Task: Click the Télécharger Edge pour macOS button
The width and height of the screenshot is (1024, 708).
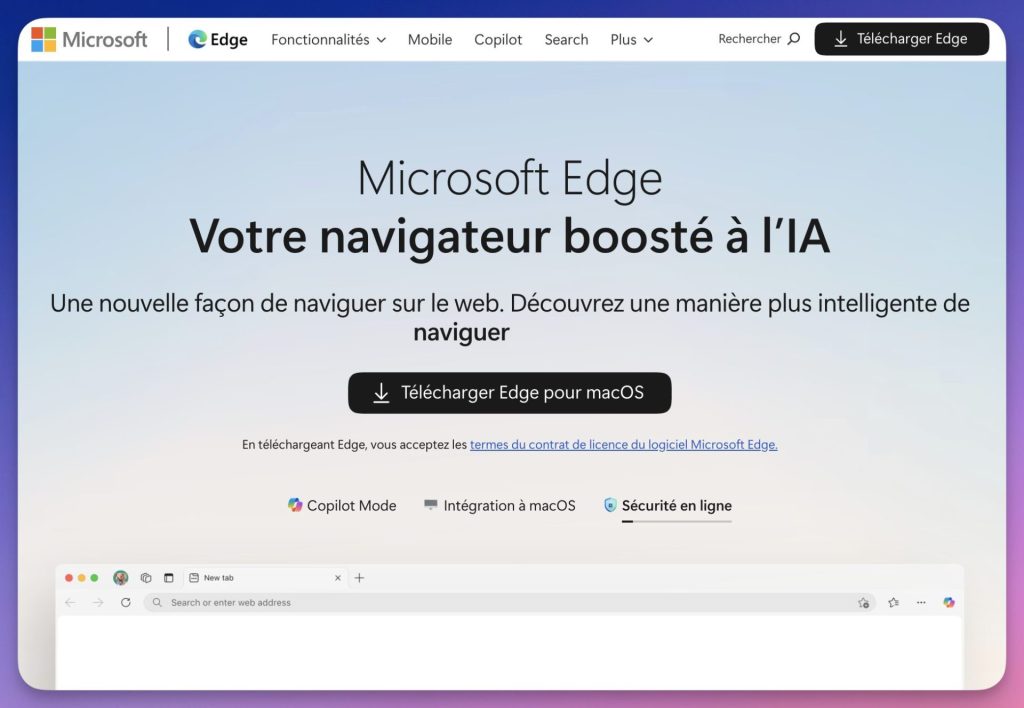Action: pos(510,393)
